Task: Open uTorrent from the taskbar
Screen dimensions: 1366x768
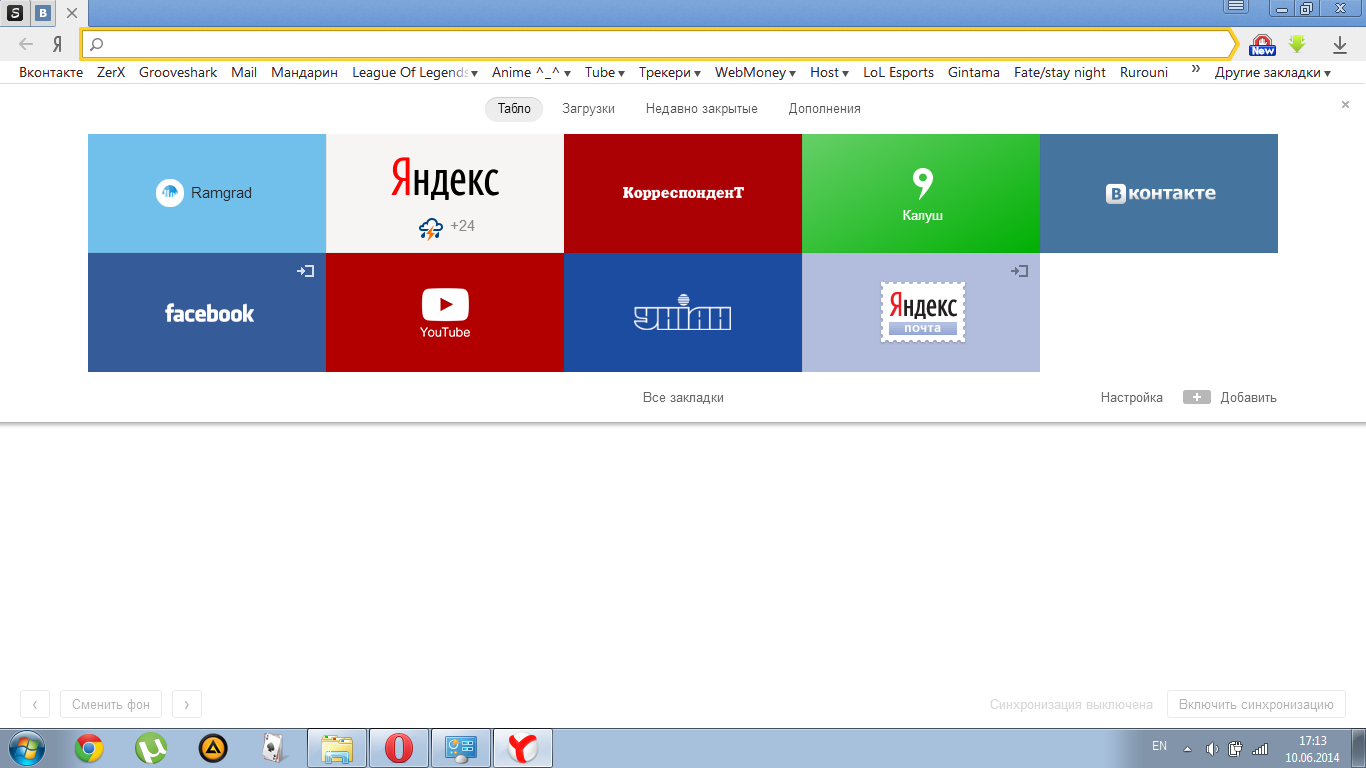Action: tap(151, 748)
